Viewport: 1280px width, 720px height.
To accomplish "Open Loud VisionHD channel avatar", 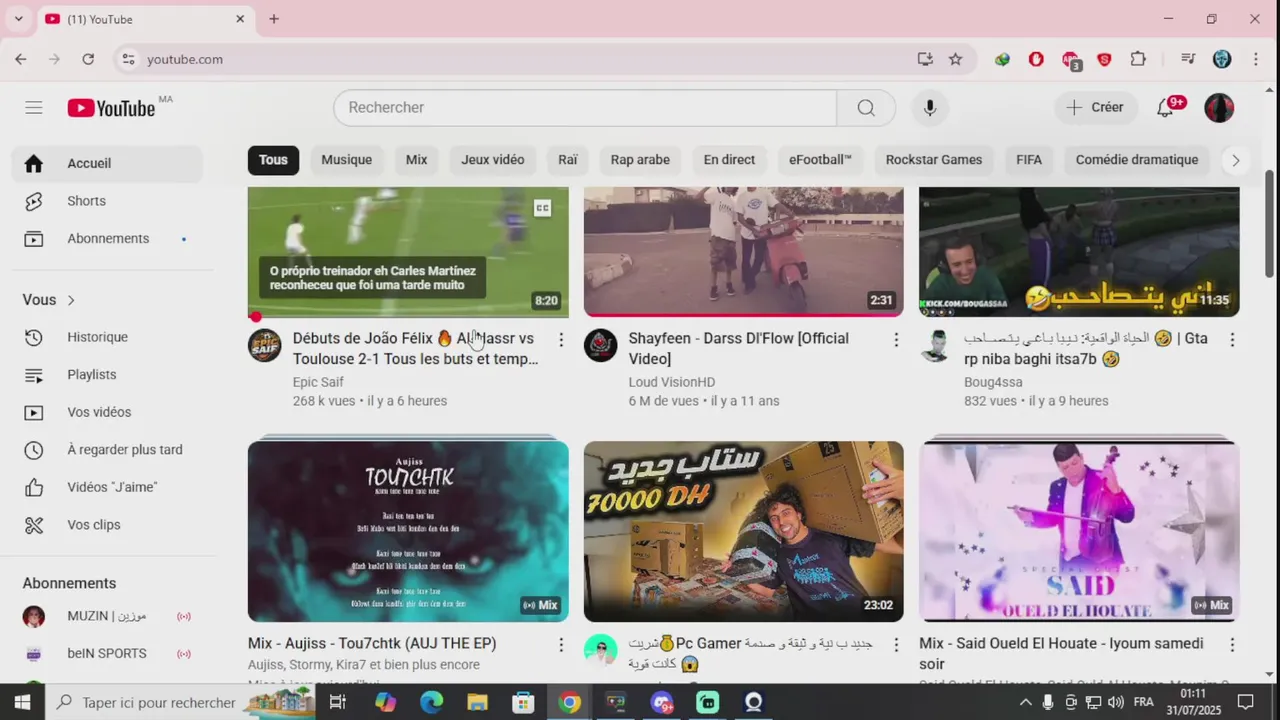I will 600,345.
